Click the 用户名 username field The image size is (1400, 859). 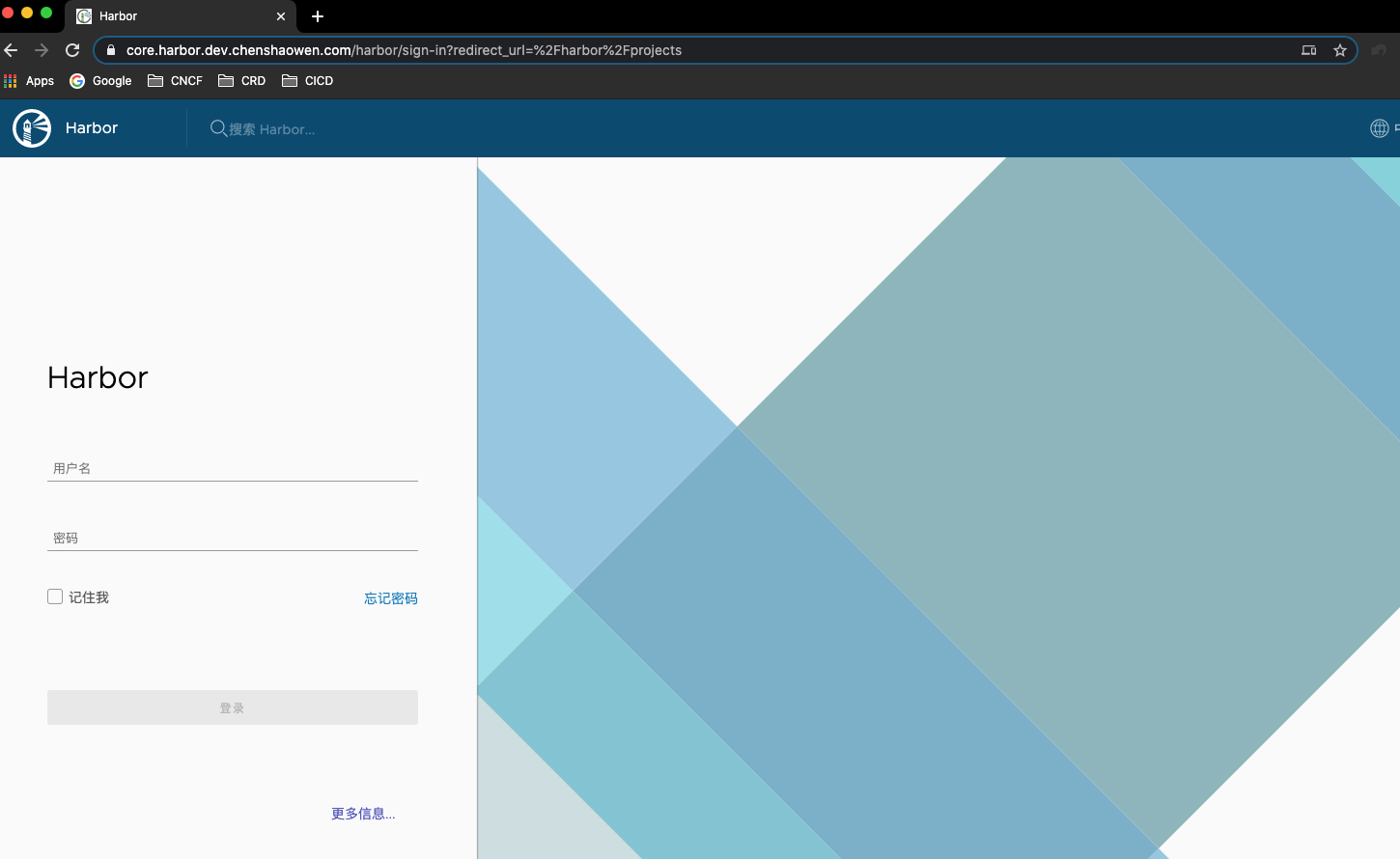(233, 468)
